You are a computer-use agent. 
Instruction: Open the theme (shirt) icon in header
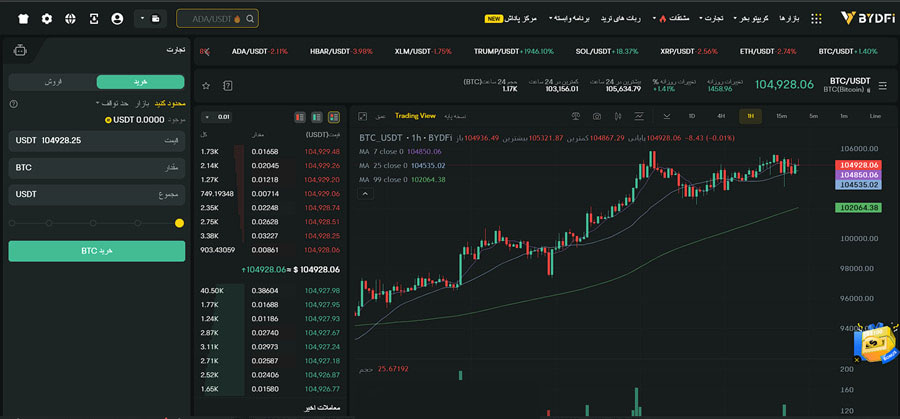point(23,19)
